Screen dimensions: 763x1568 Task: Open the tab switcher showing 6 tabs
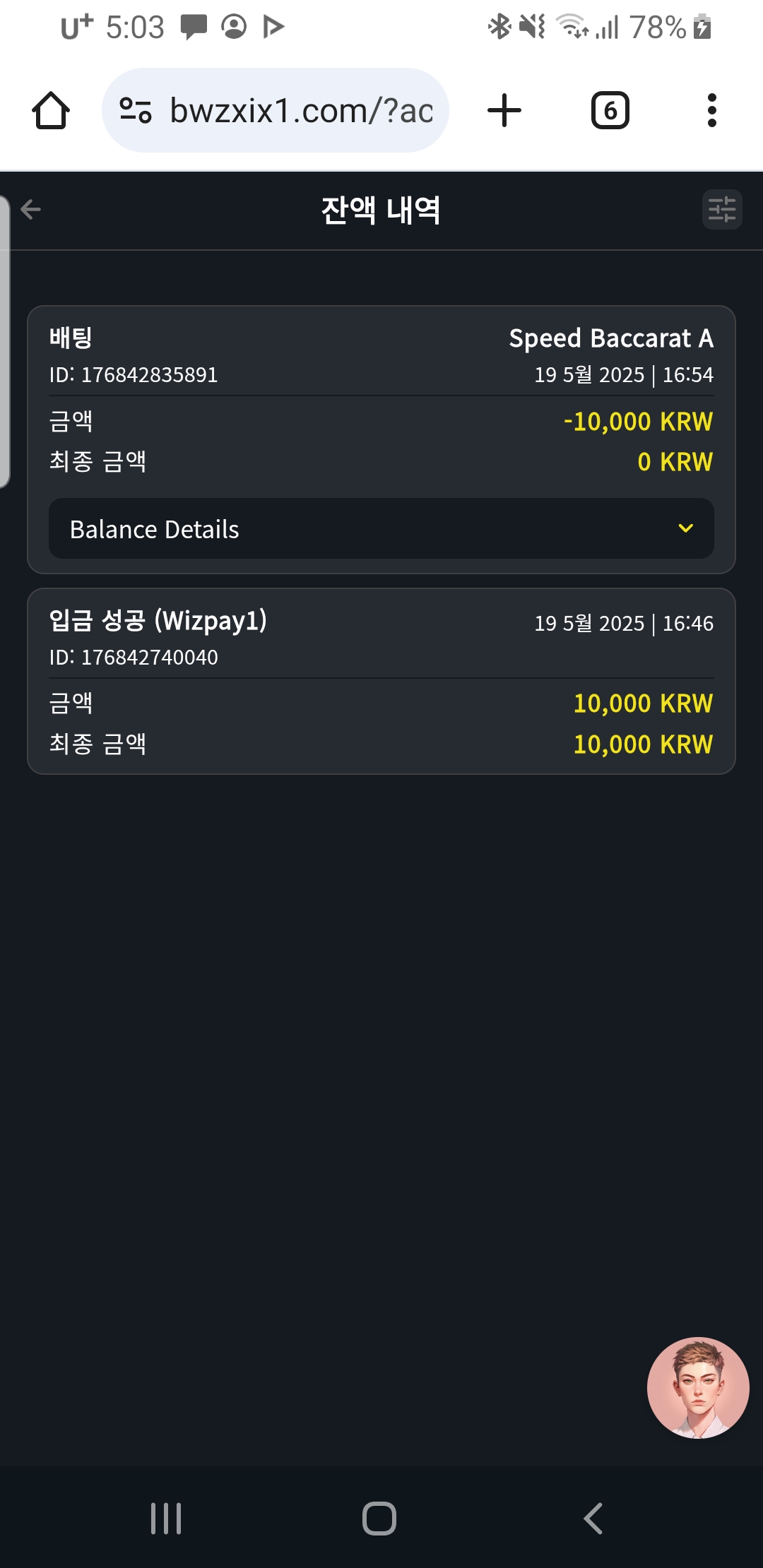(610, 111)
